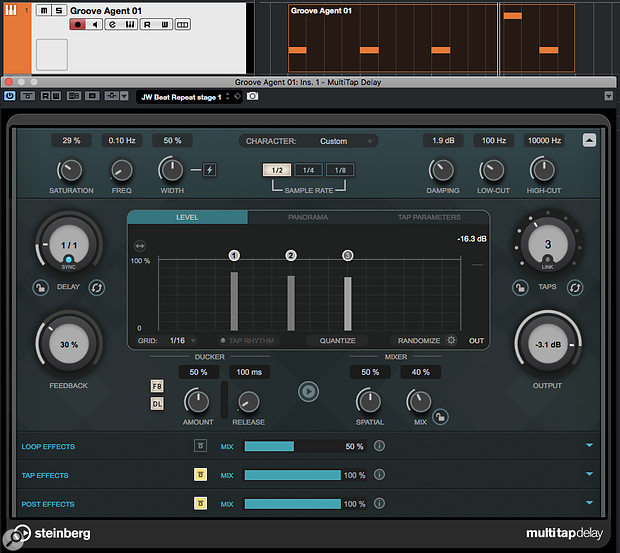Expand the TAP EFFECTS section arrow
This screenshot has height=553, width=620.
pyautogui.click(x=589, y=474)
